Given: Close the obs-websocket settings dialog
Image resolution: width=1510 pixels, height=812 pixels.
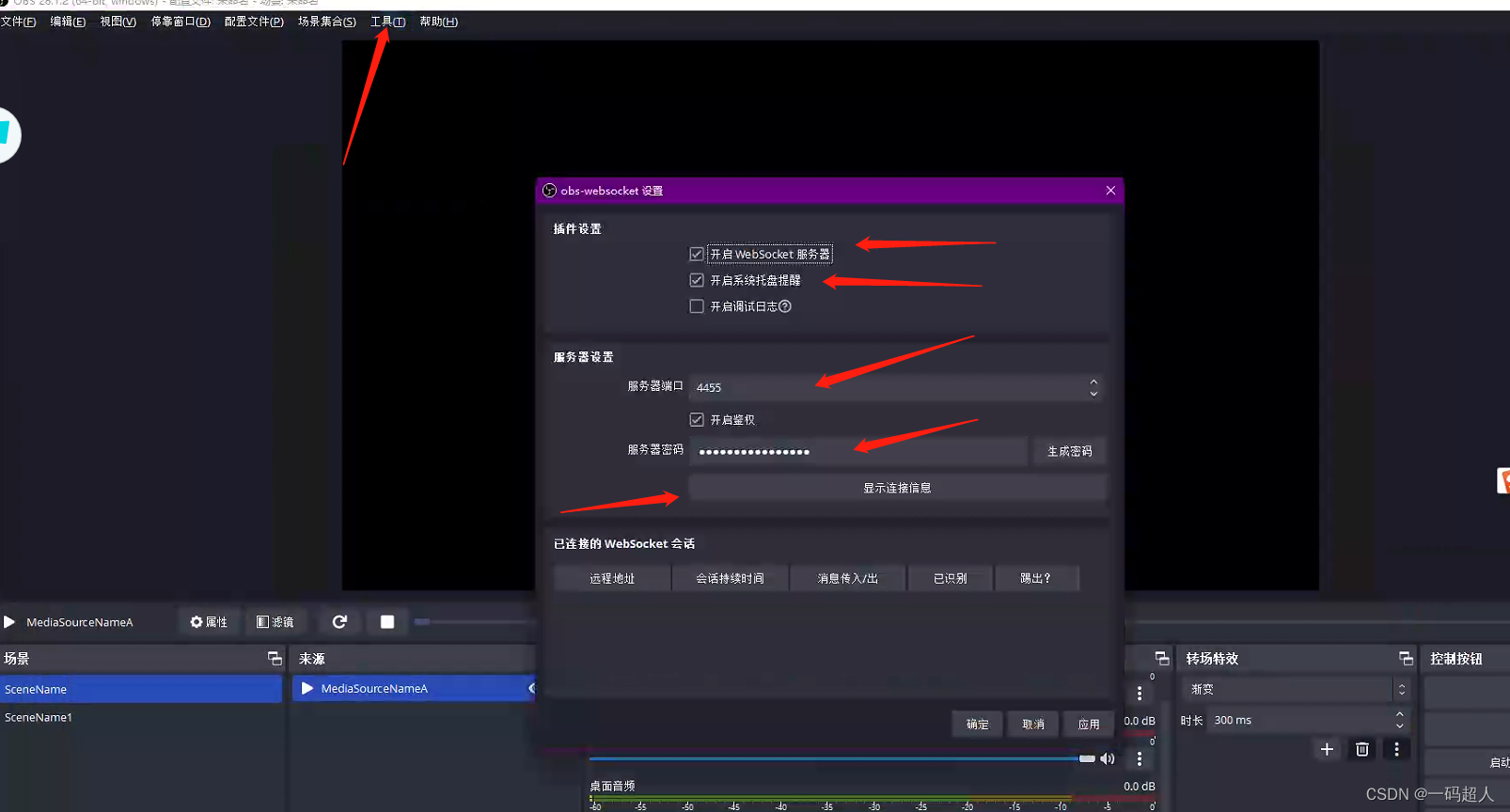Looking at the screenshot, I should (1110, 190).
